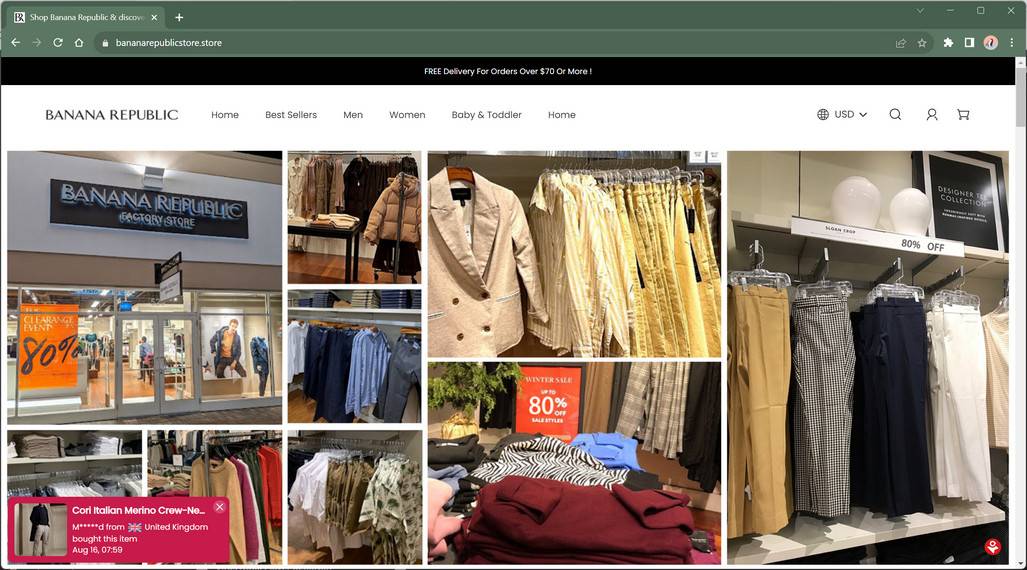Reload the current page
1027x570 pixels.
[58, 43]
